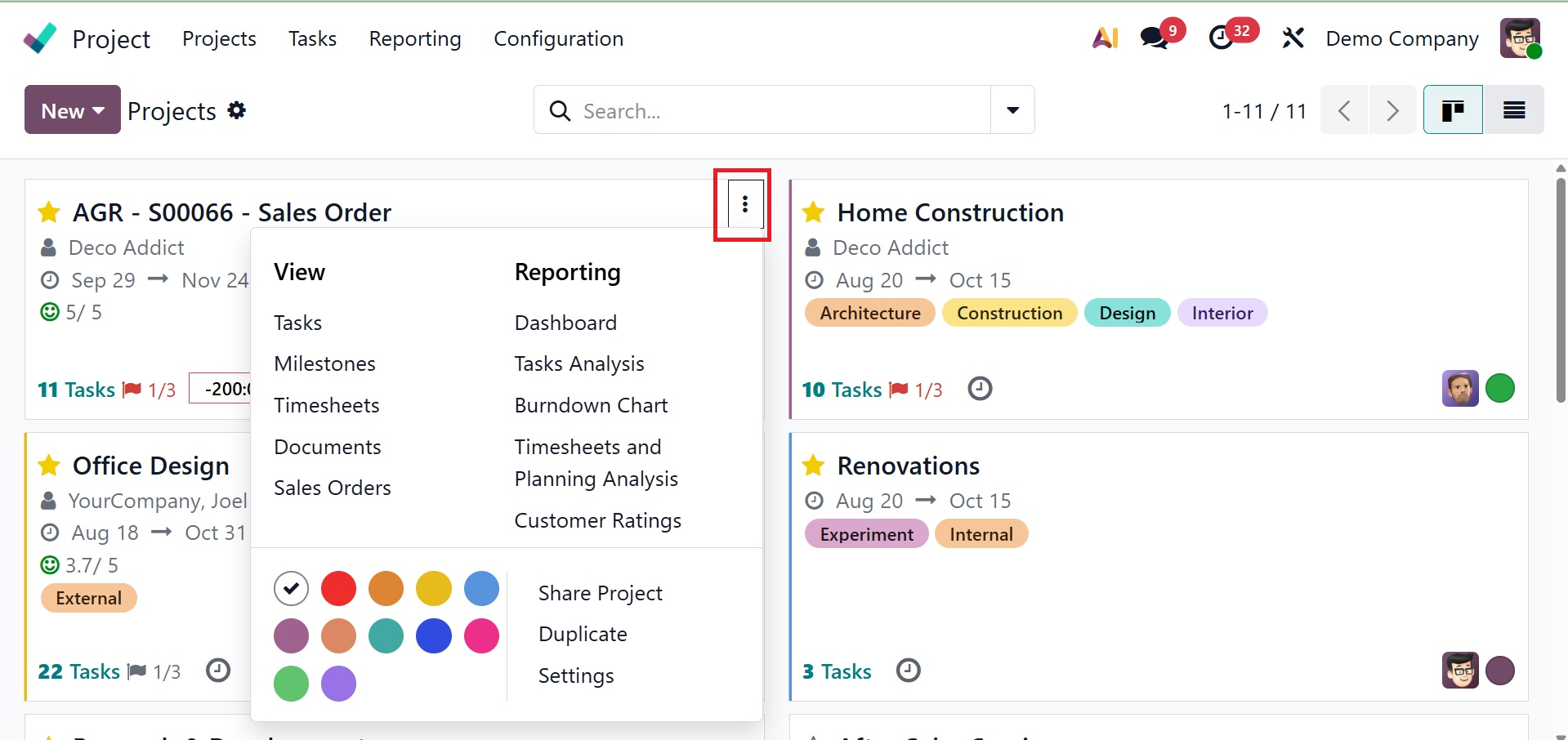Open the 10 Tasks link on Home Construction

842,390
